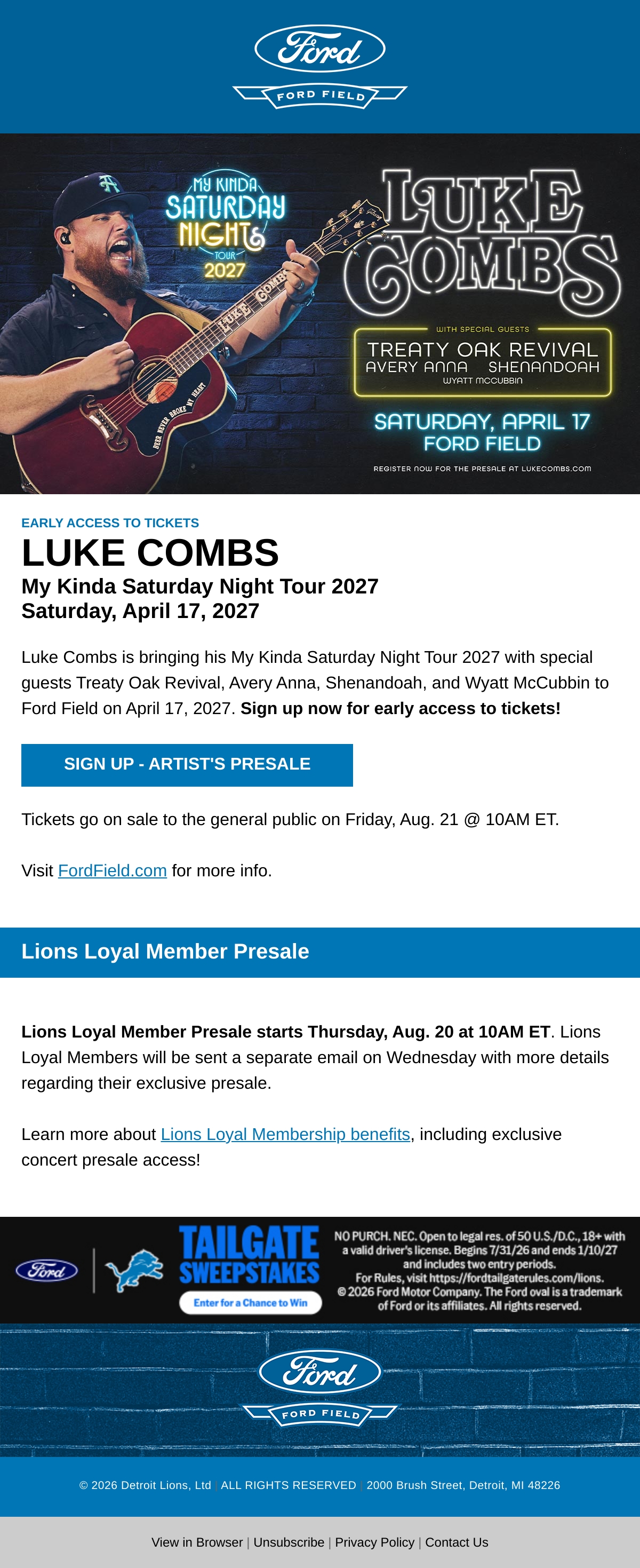640x1568 pixels.
Task: Click the Detroit Lions logo in sweepstakes banner
Action: [x=134, y=1270]
